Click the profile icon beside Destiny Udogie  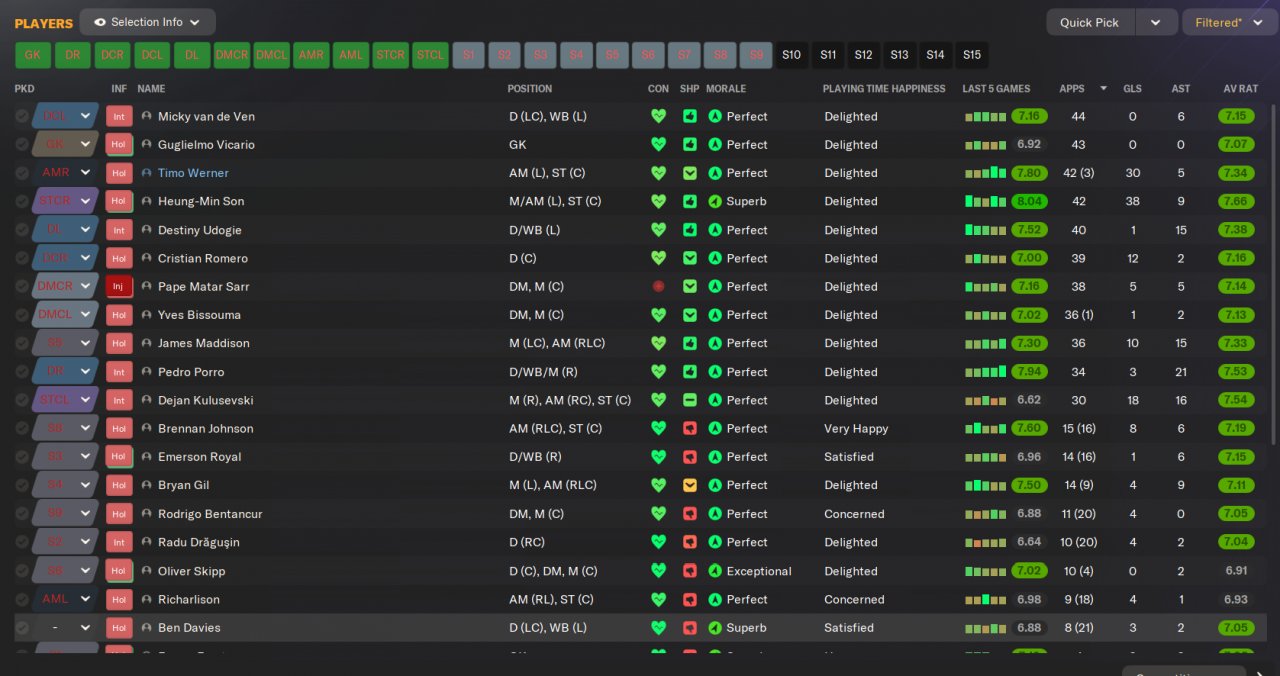coord(146,230)
